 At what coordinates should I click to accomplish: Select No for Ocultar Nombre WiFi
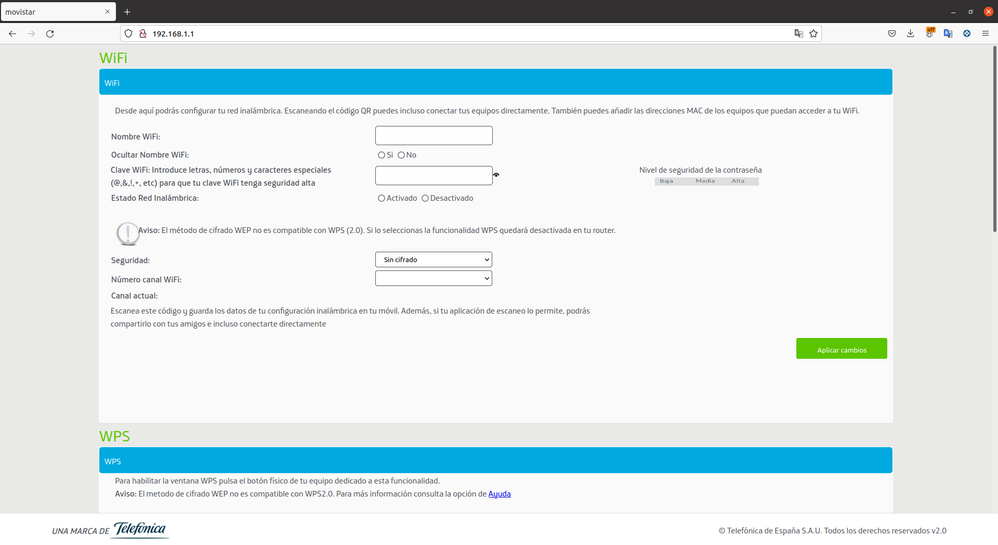coord(401,155)
